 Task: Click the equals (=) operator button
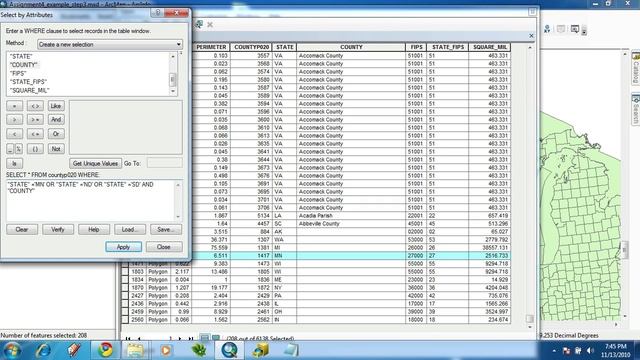point(14,106)
